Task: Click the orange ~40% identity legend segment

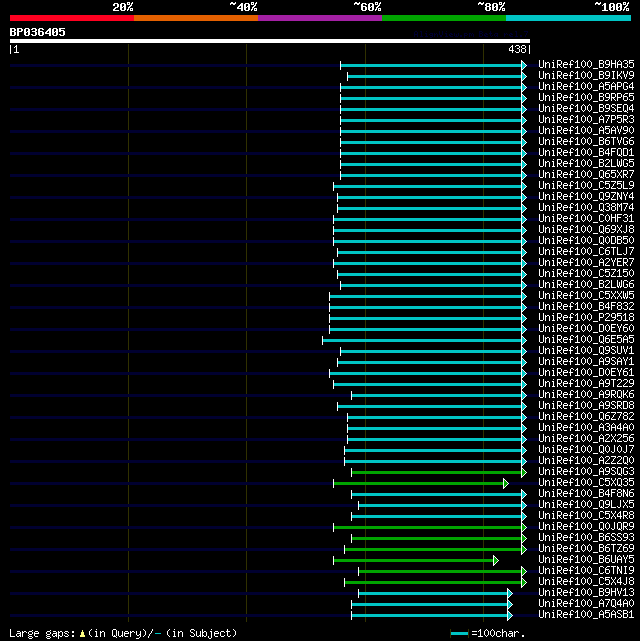Action: (x=196, y=18)
